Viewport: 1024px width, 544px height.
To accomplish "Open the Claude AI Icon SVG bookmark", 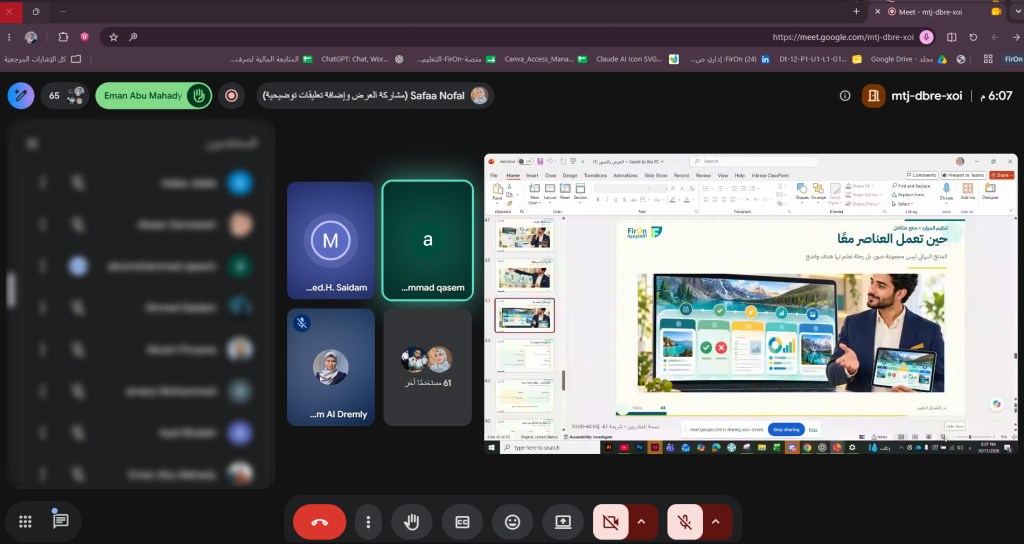I will 637,59.
